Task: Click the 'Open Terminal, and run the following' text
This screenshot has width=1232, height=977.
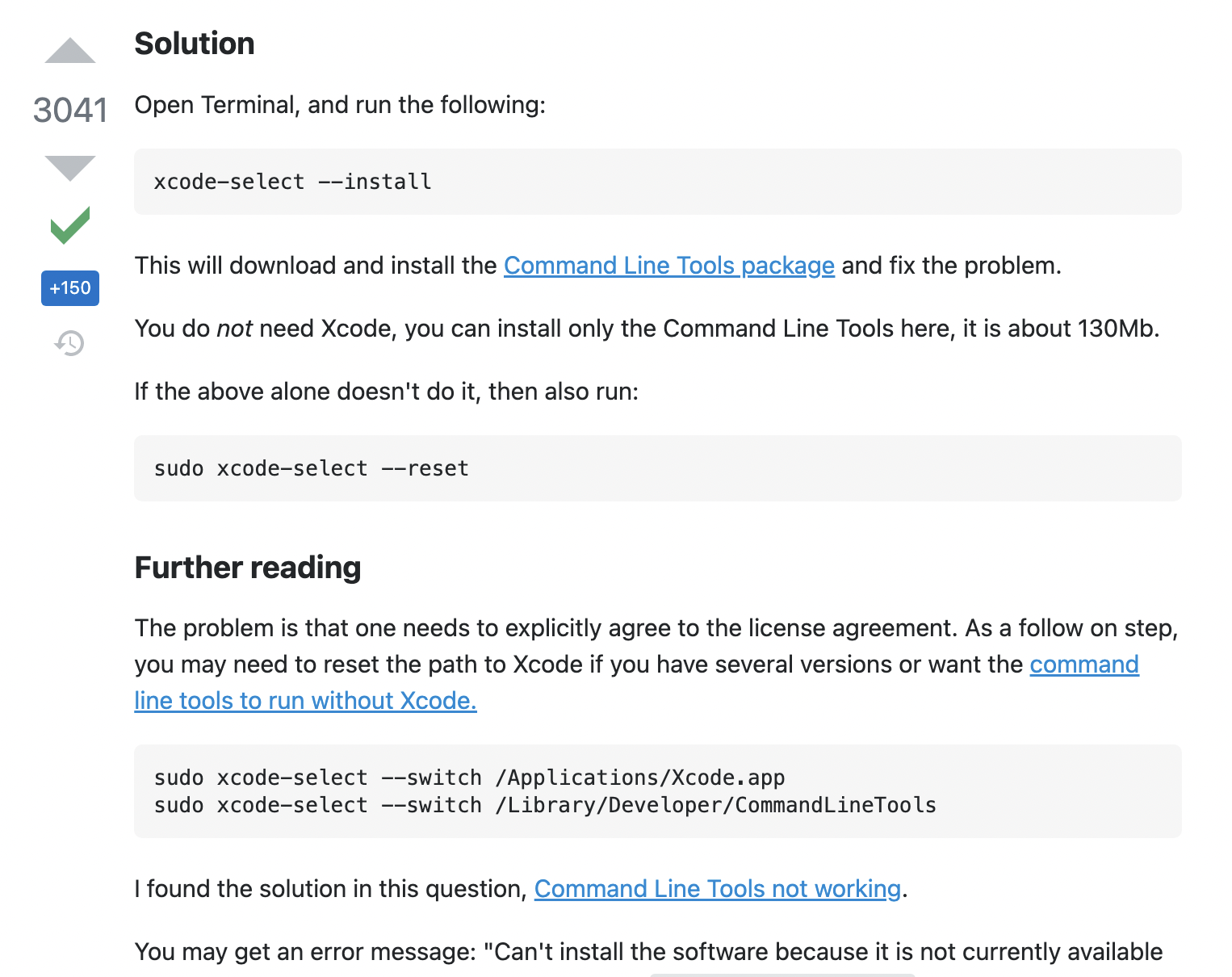Action: point(340,105)
